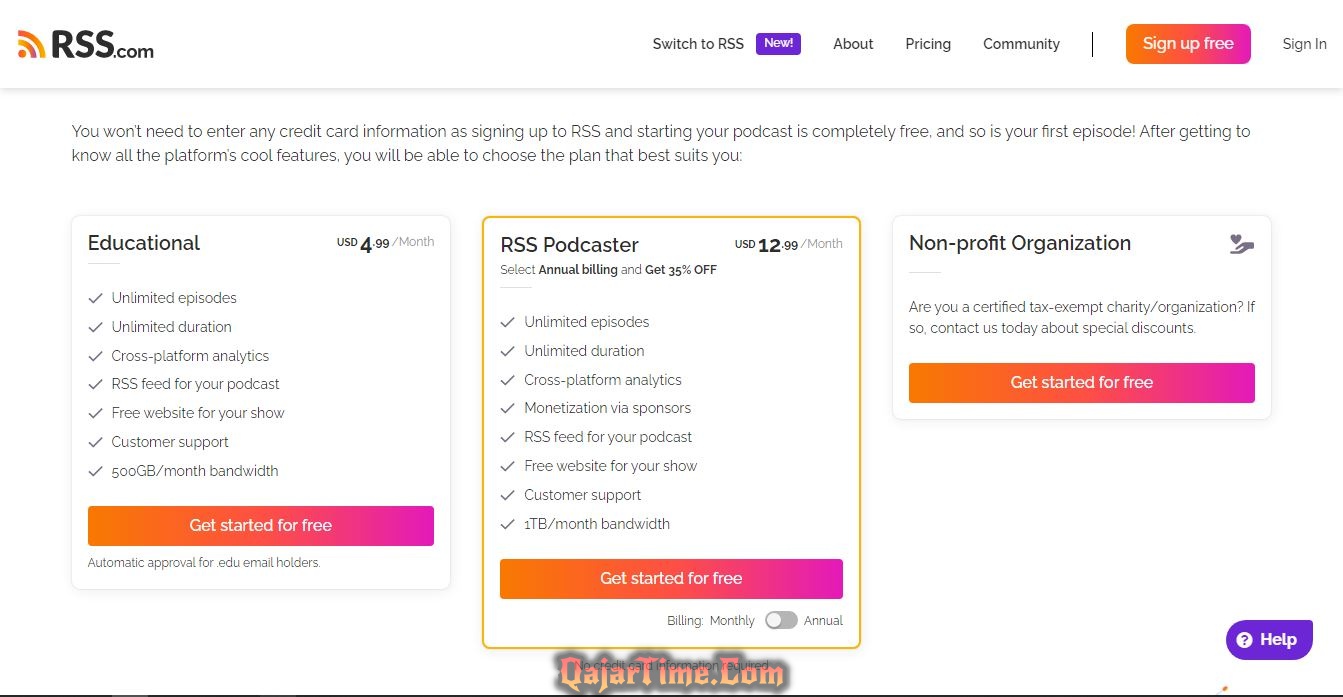Click the checkmark beside 1TB/month bandwidth
1343x697 pixels.
pyautogui.click(x=507, y=524)
